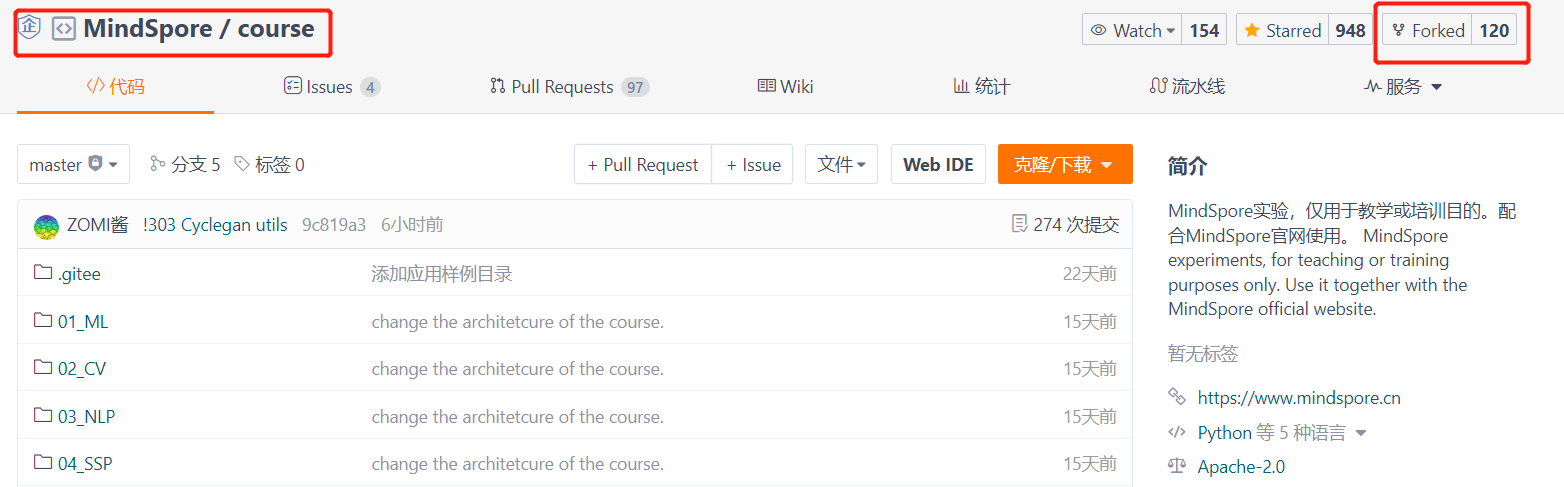
Task: Open the 02_CV folder
Action: click(x=82, y=369)
